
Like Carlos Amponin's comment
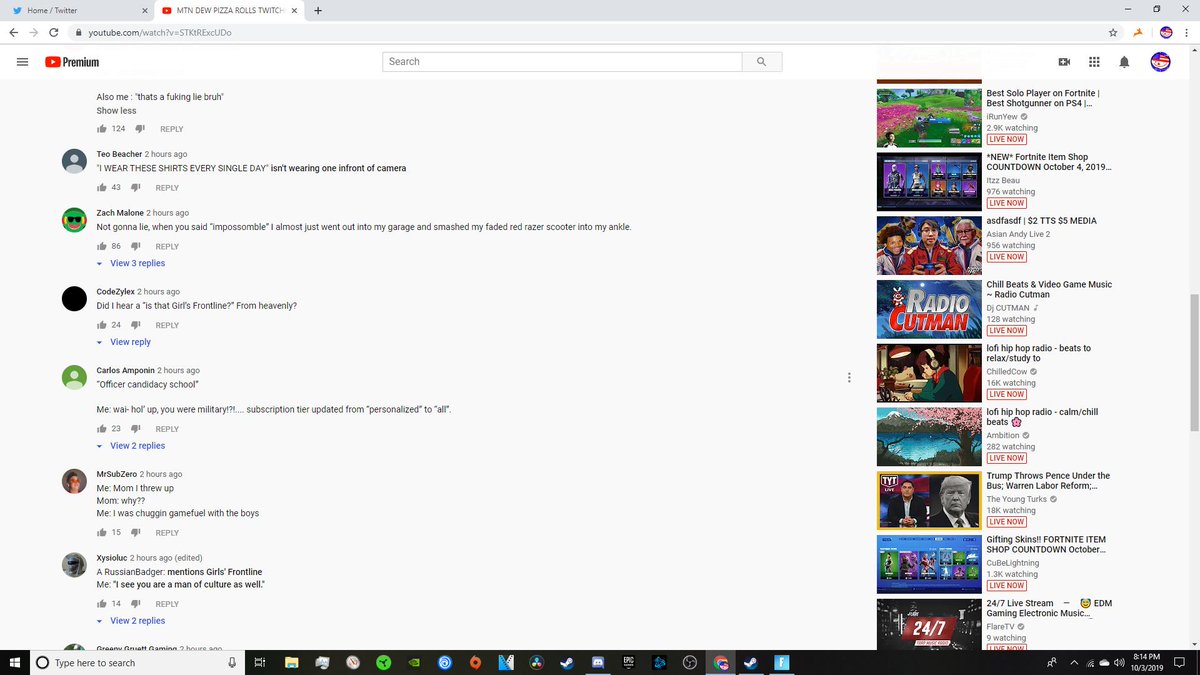[102, 429]
